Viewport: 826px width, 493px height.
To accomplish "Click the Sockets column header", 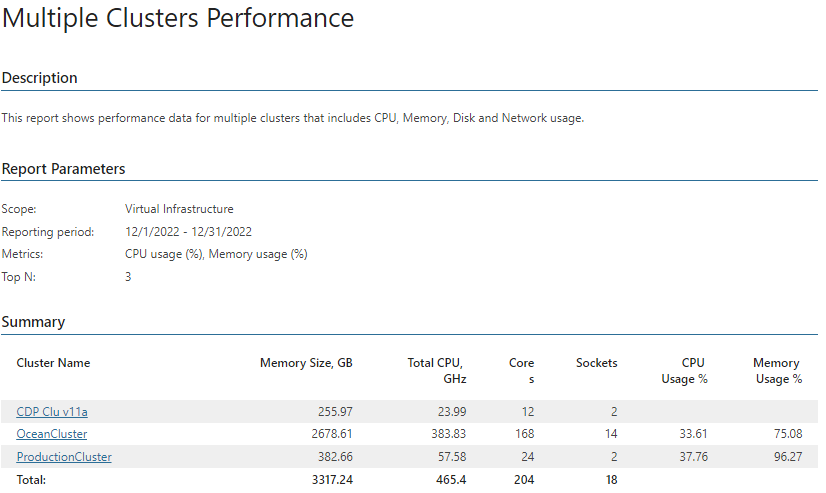I will tap(596, 363).
